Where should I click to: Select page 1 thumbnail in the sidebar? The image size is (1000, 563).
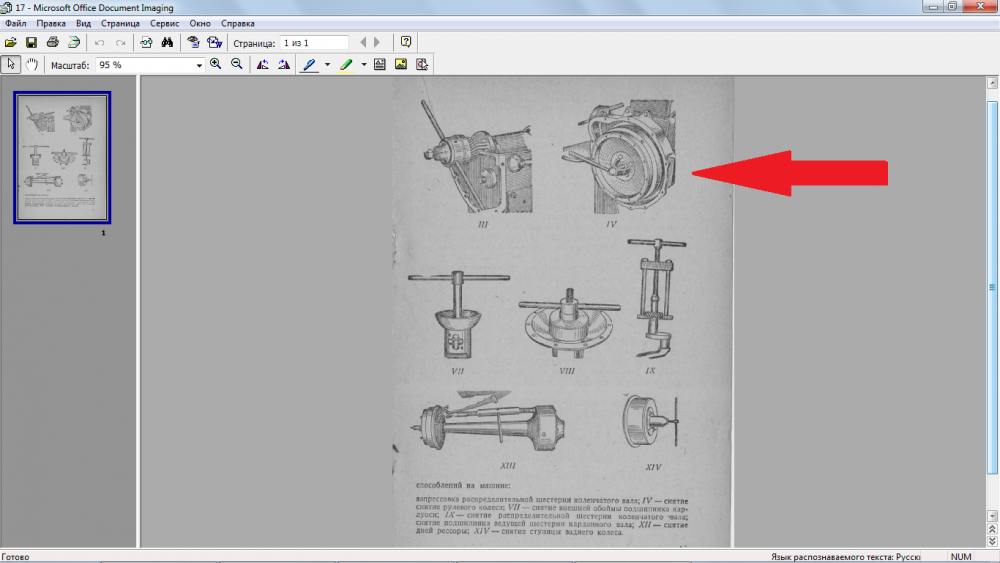click(62, 158)
